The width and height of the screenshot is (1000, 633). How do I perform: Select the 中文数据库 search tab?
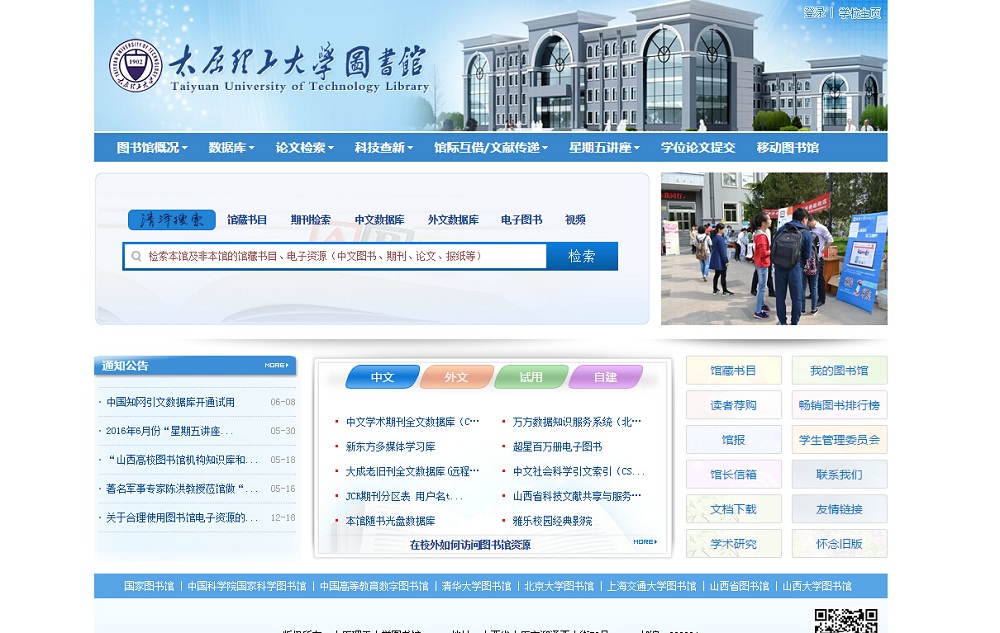pos(379,220)
